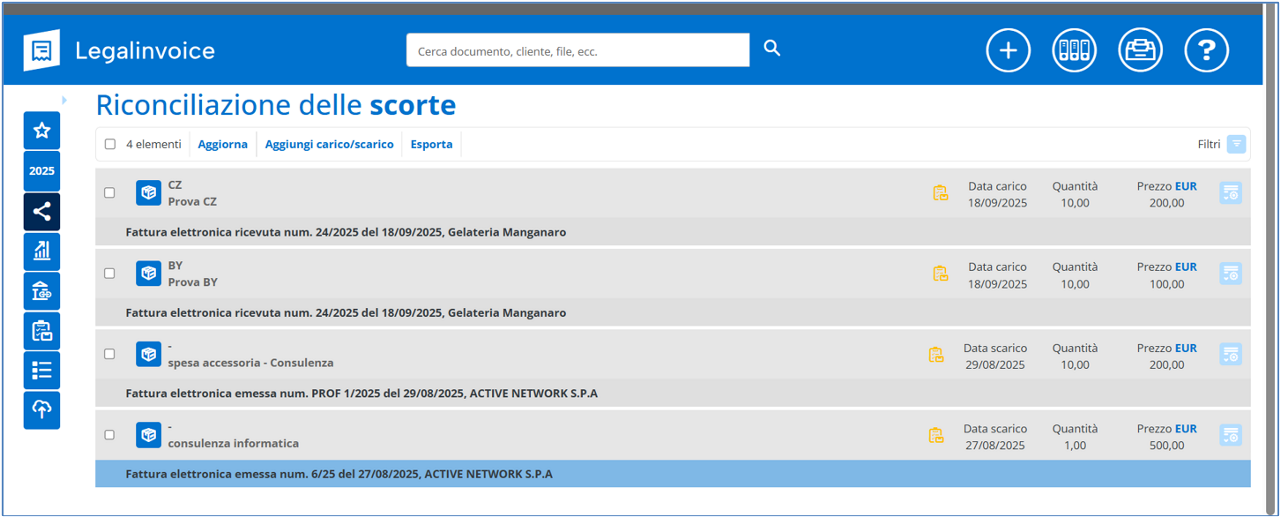Click the search input field
The height and width of the screenshot is (517, 1280).
[577, 50]
